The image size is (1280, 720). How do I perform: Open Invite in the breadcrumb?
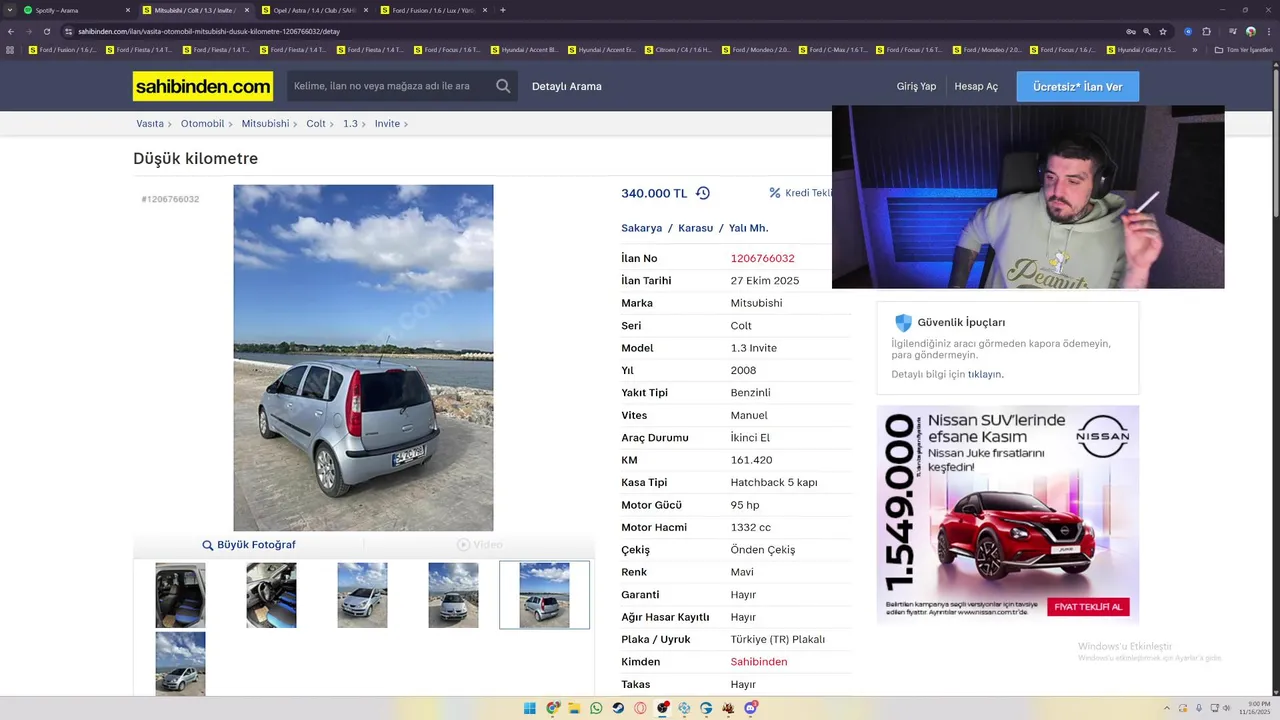pyautogui.click(x=387, y=124)
